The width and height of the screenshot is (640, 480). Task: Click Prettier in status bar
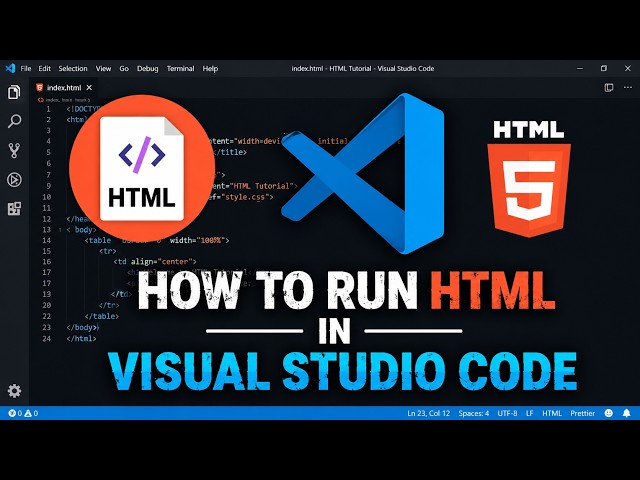click(582, 413)
